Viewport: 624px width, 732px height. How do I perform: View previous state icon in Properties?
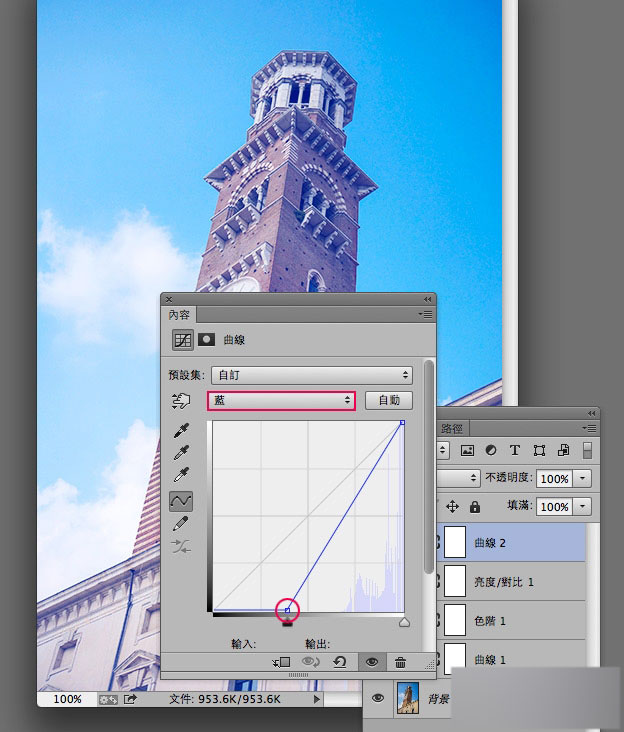(310, 662)
